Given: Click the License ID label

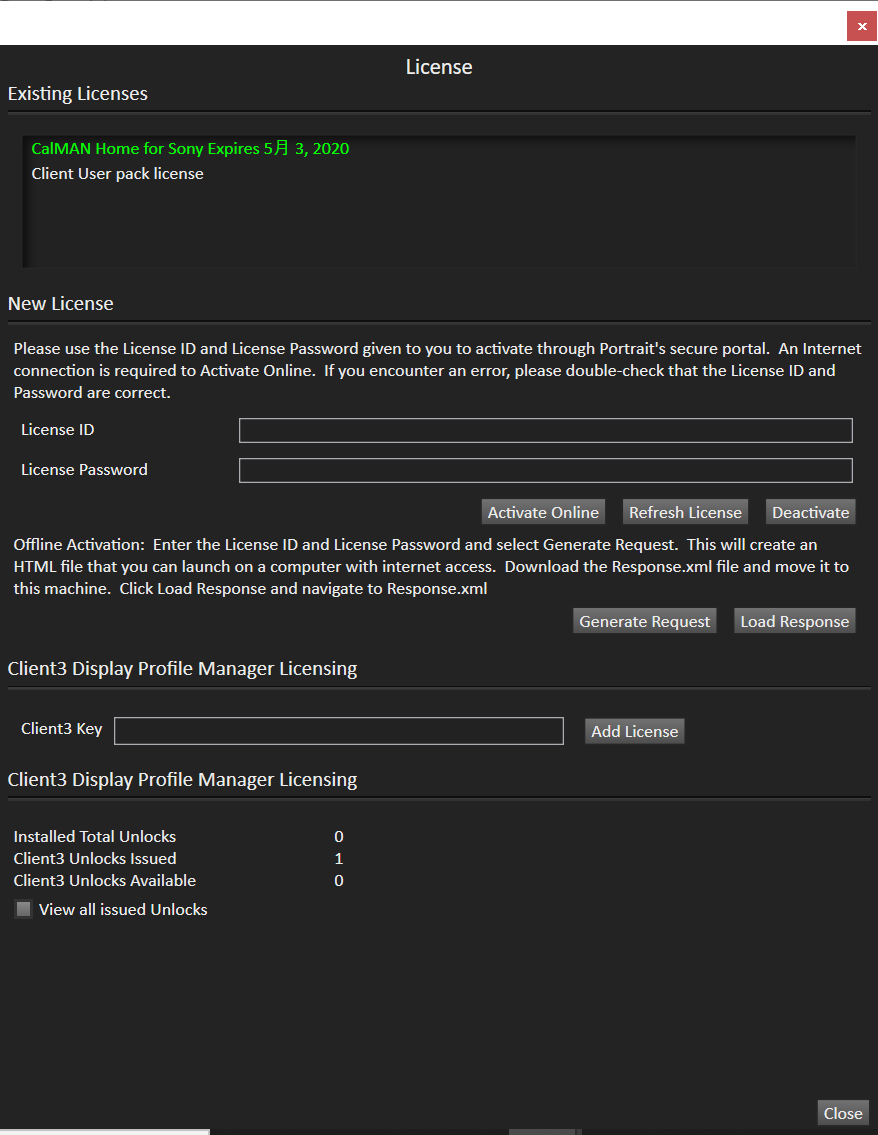Looking at the screenshot, I should click(58, 430).
